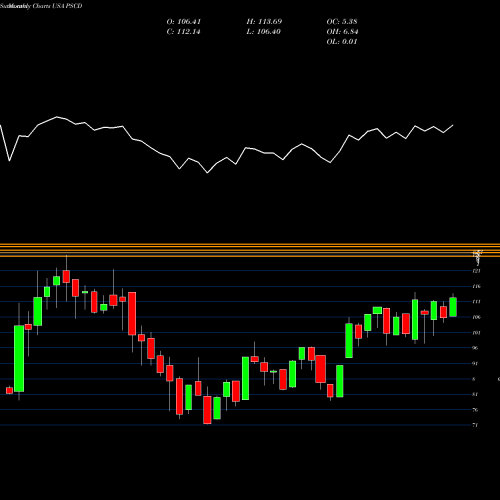
Task: Click the 121 price axis label
Action: [476, 271]
